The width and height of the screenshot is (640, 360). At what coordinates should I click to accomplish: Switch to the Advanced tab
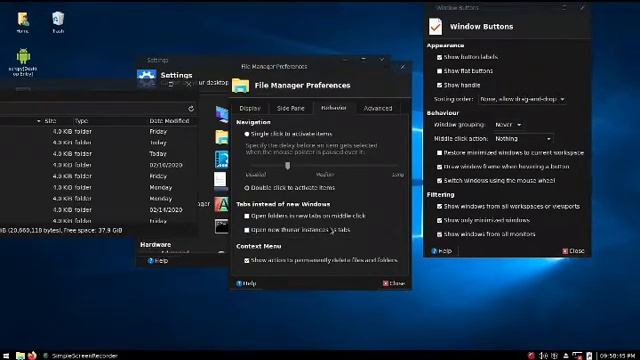point(378,109)
